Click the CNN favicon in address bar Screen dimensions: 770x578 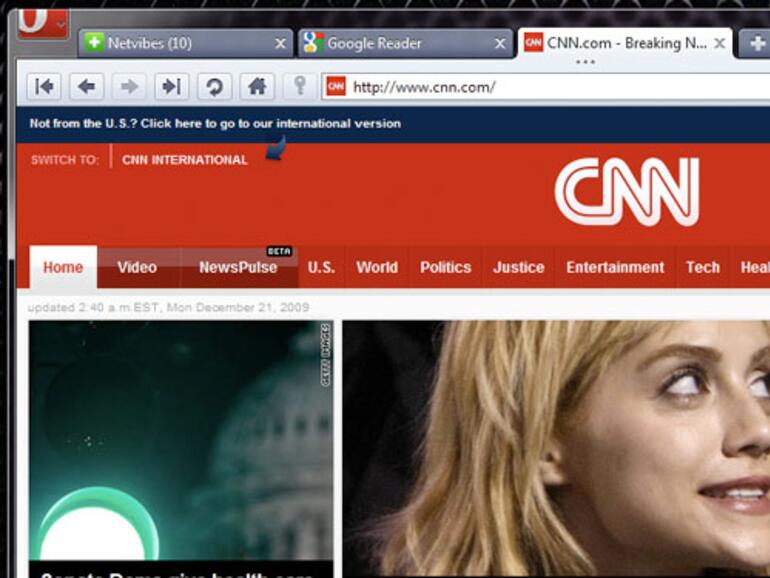[336, 87]
